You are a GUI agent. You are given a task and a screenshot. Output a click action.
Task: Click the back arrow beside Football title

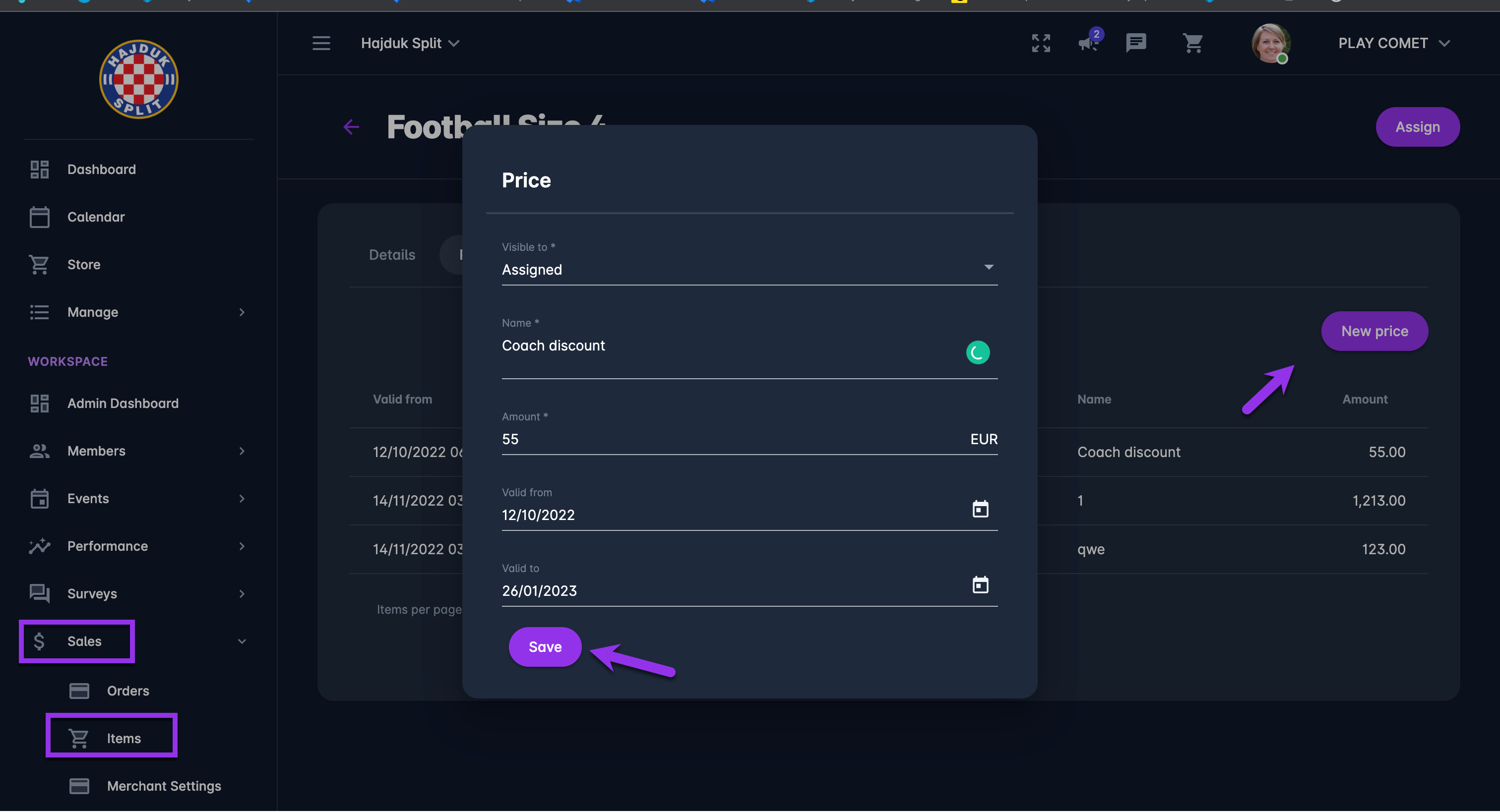351,127
